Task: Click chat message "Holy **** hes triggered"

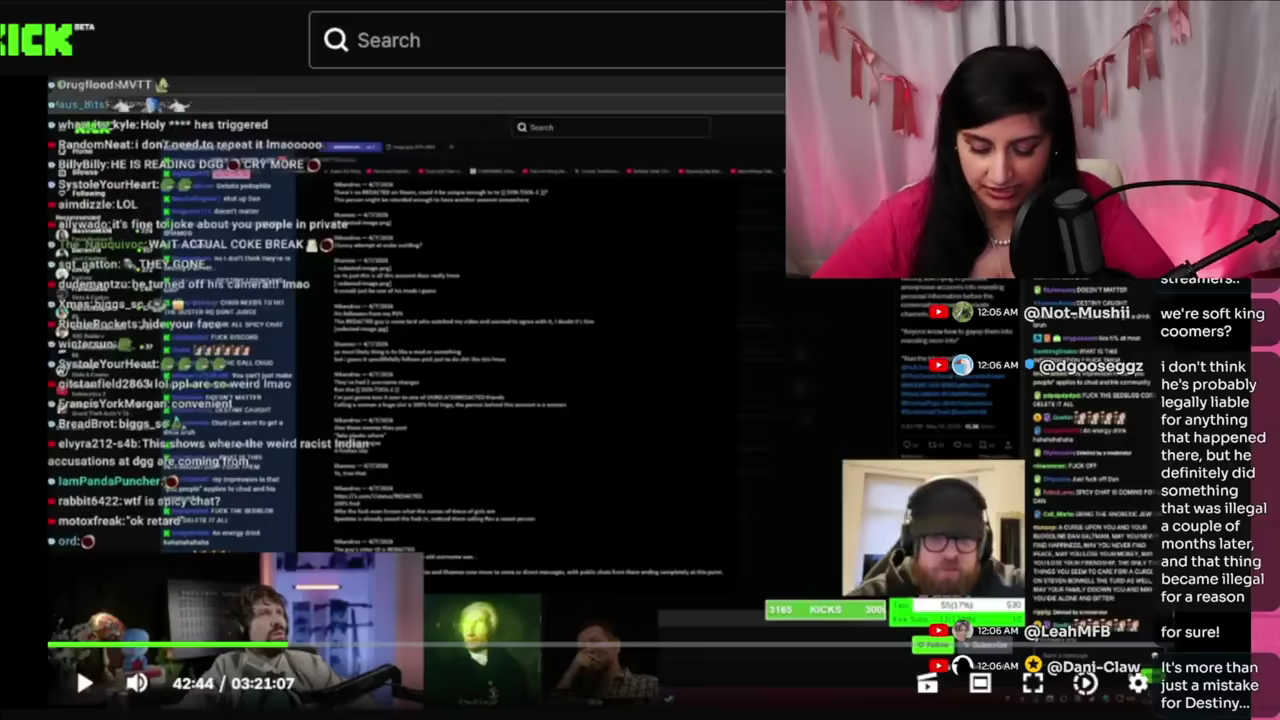Action: [x=163, y=125]
